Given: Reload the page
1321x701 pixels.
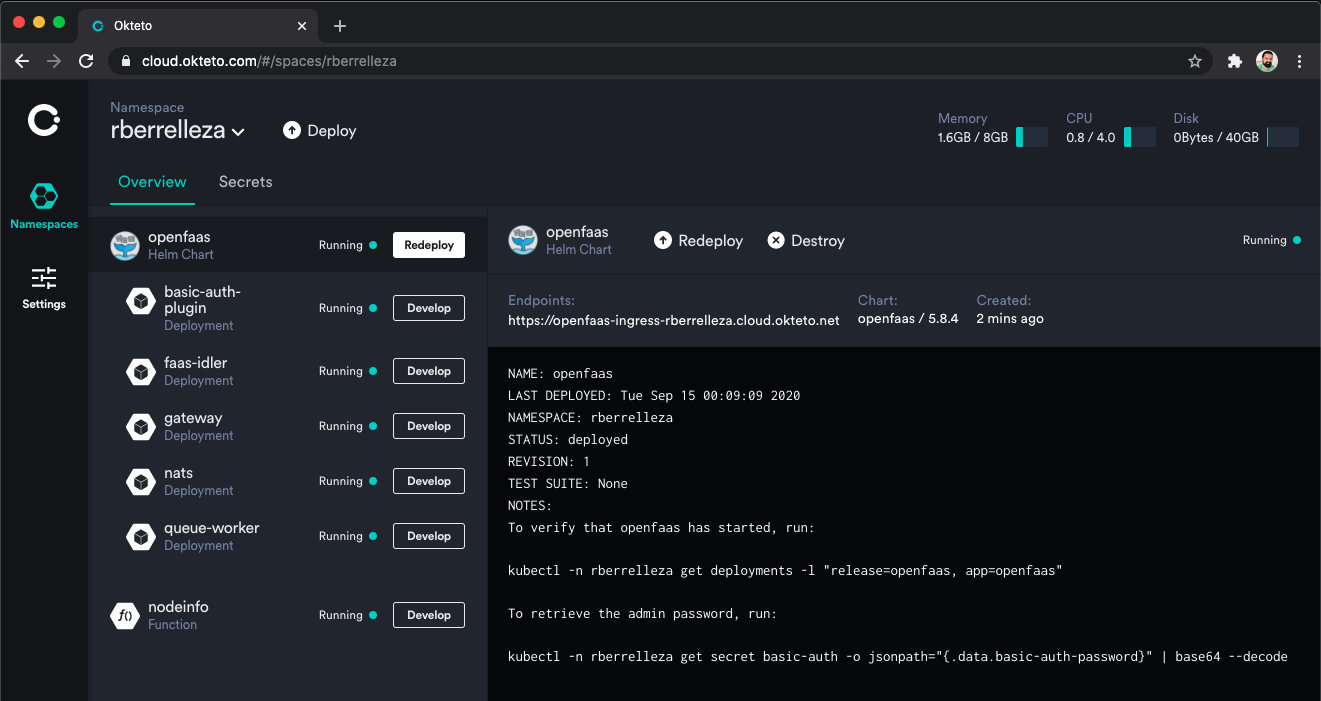Looking at the screenshot, I should coord(86,61).
